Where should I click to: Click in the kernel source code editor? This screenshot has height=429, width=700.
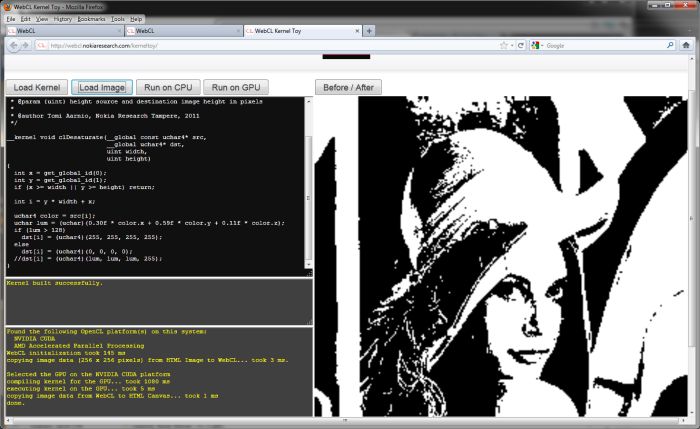pyautogui.click(x=155, y=183)
